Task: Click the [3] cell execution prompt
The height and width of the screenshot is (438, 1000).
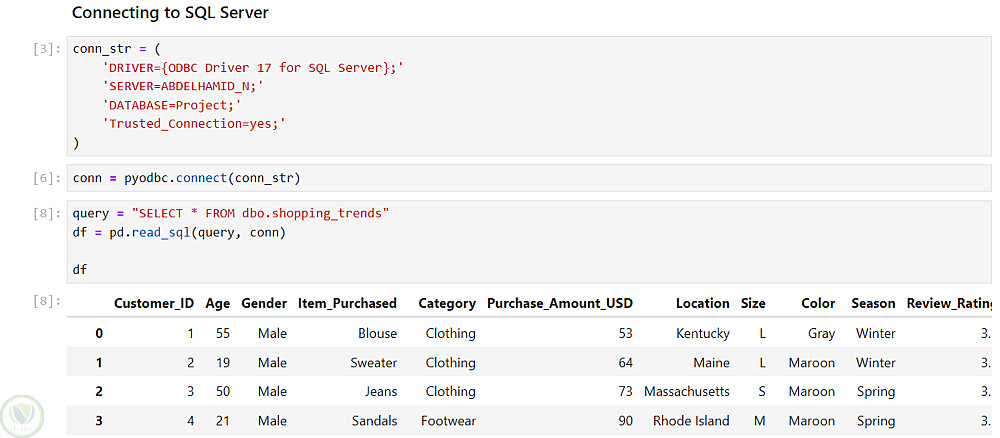Action: point(48,49)
